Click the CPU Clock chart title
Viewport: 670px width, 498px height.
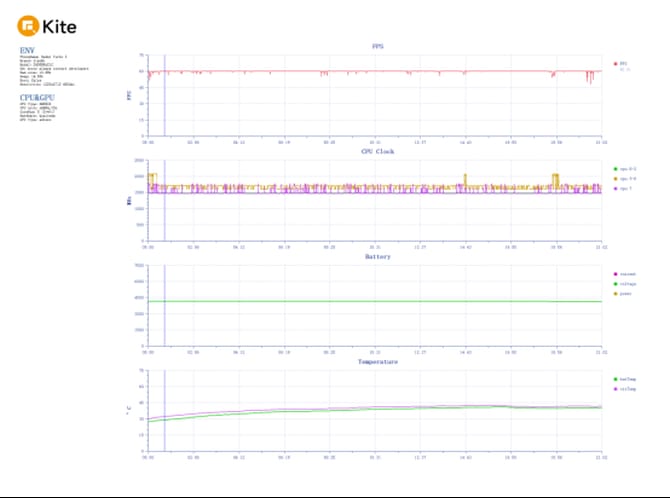[x=378, y=151]
